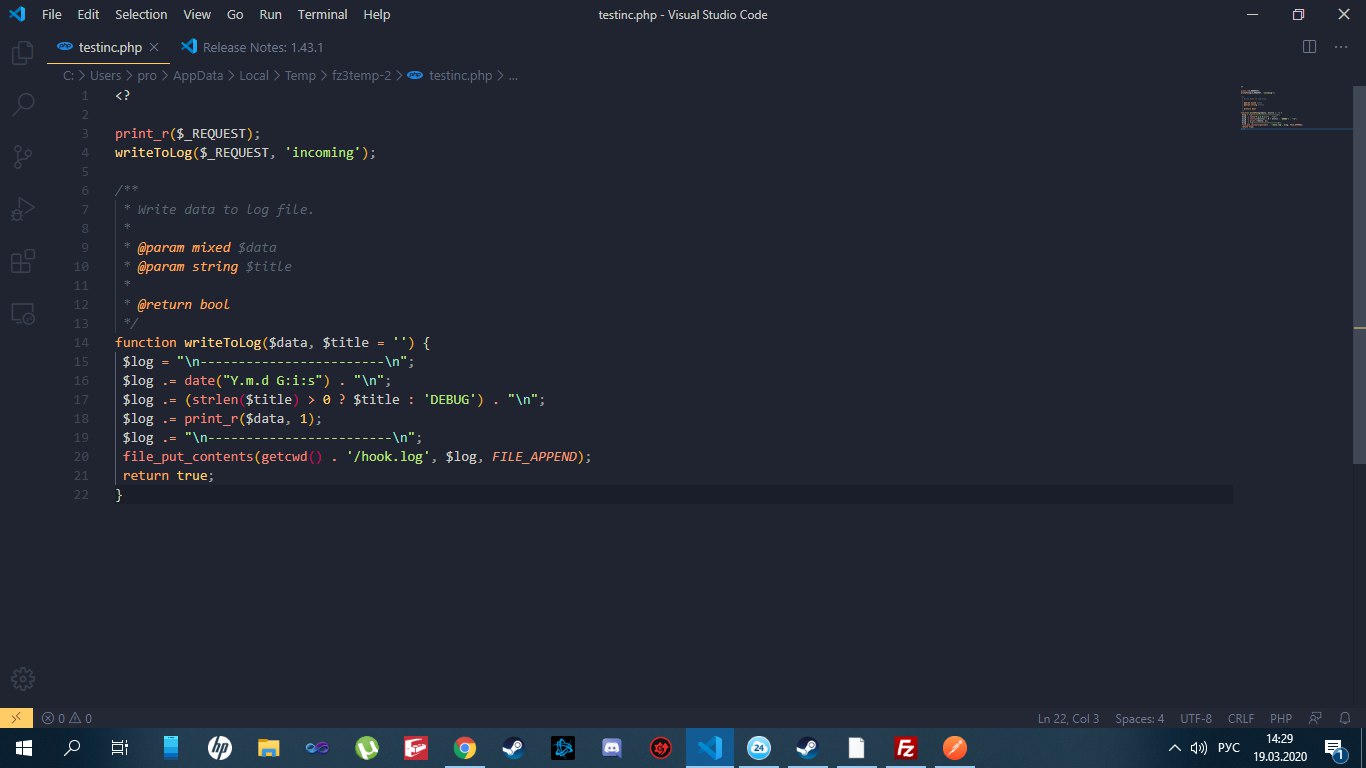Change indentation via Spaces: 4

(1139, 718)
